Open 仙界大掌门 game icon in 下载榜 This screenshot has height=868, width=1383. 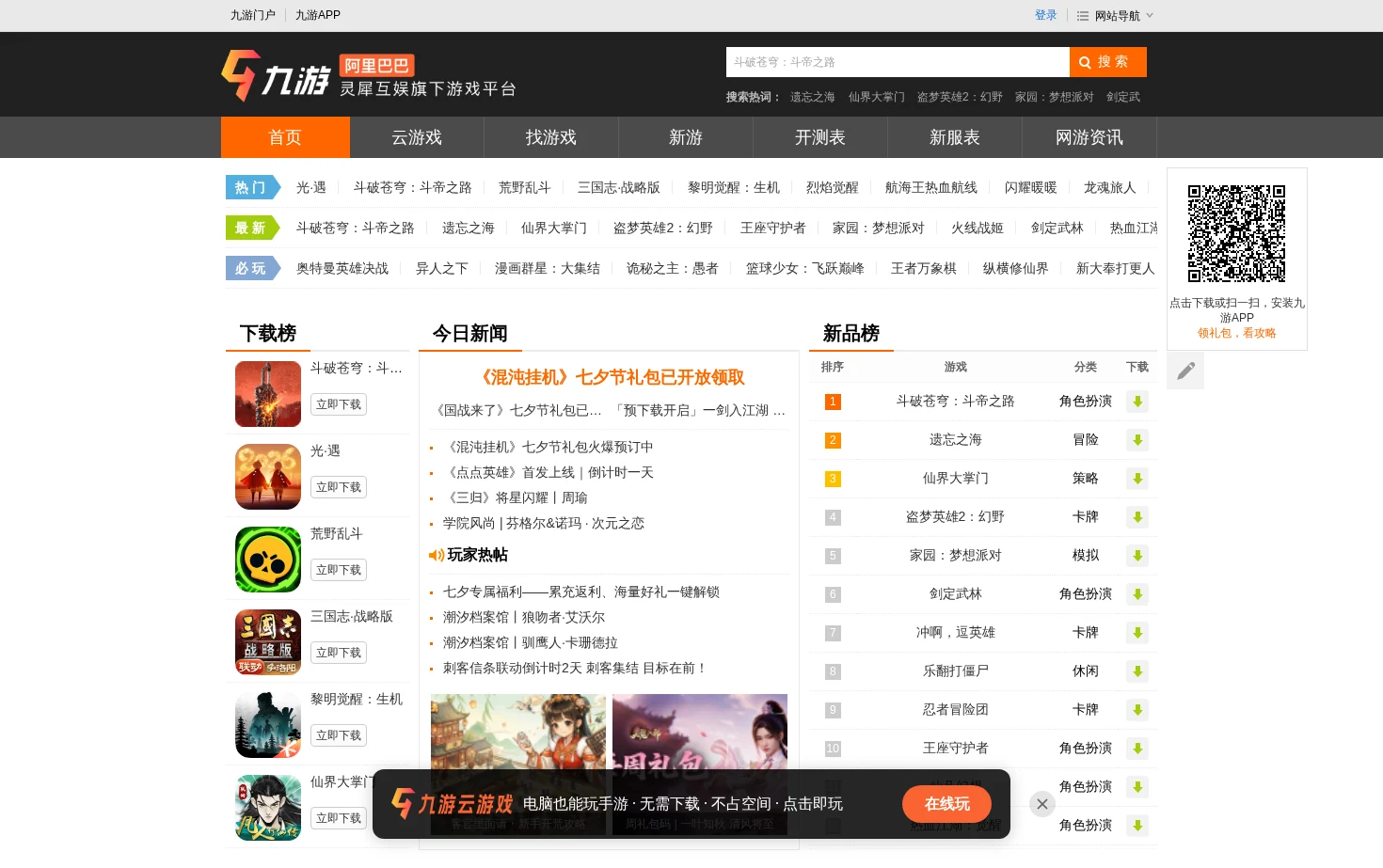click(268, 808)
